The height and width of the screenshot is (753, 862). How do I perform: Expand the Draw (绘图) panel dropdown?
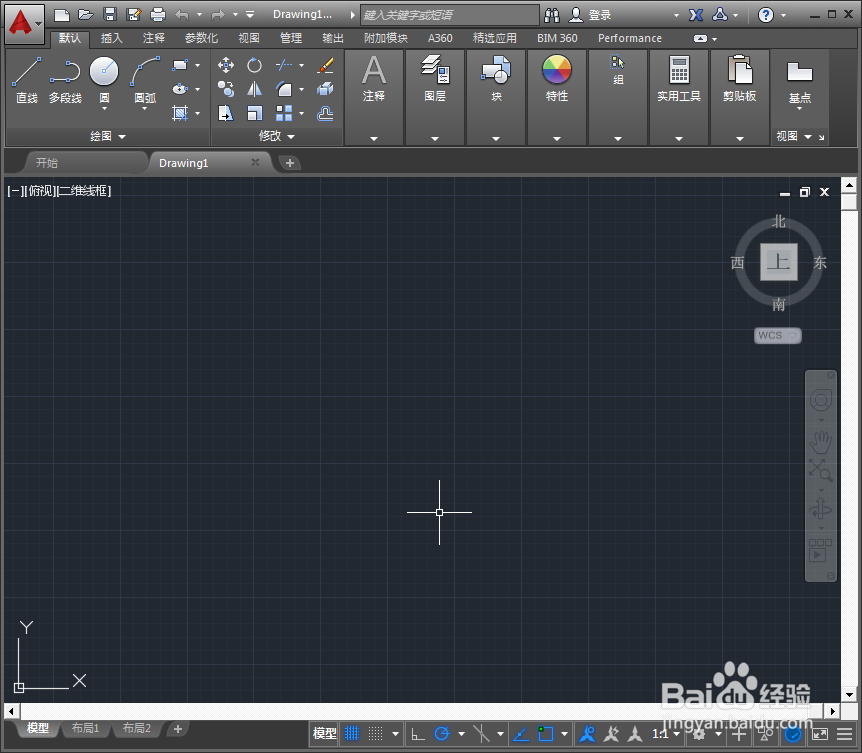click(x=108, y=136)
